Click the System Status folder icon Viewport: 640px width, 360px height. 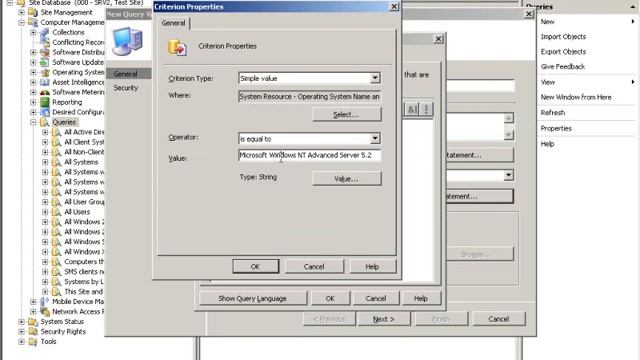point(33,322)
